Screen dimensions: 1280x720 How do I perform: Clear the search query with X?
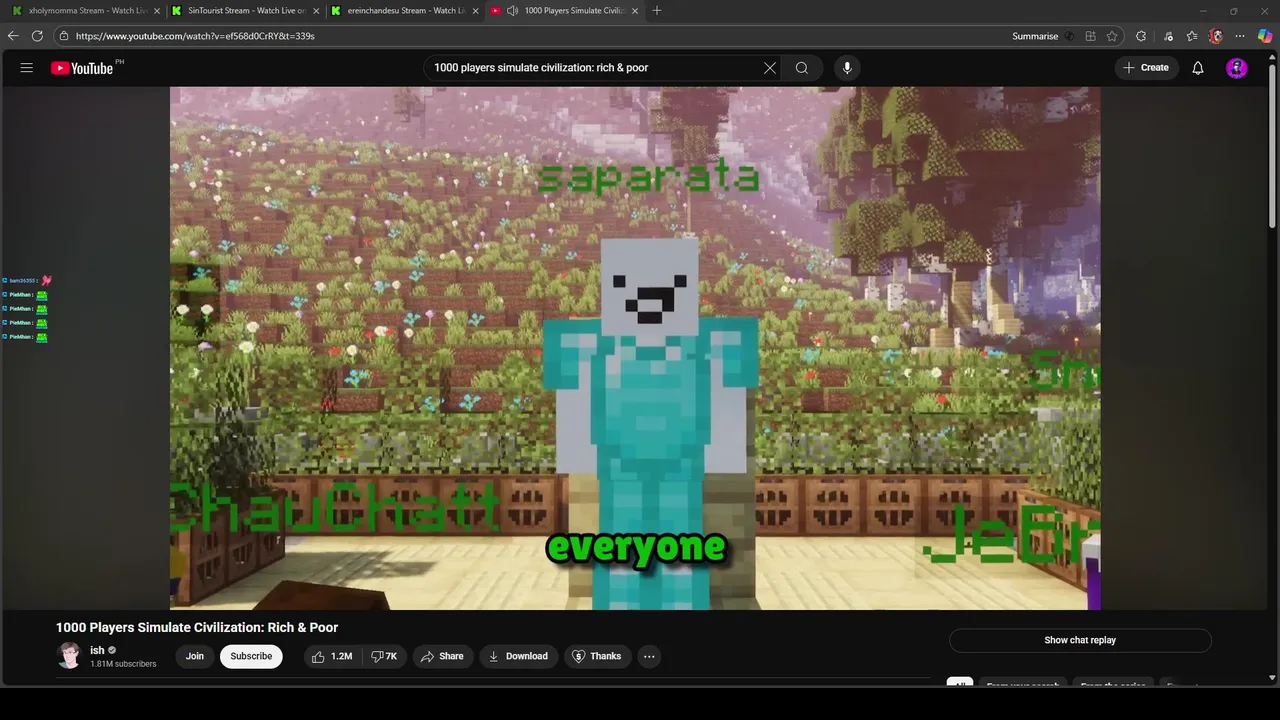pos(769,68)
